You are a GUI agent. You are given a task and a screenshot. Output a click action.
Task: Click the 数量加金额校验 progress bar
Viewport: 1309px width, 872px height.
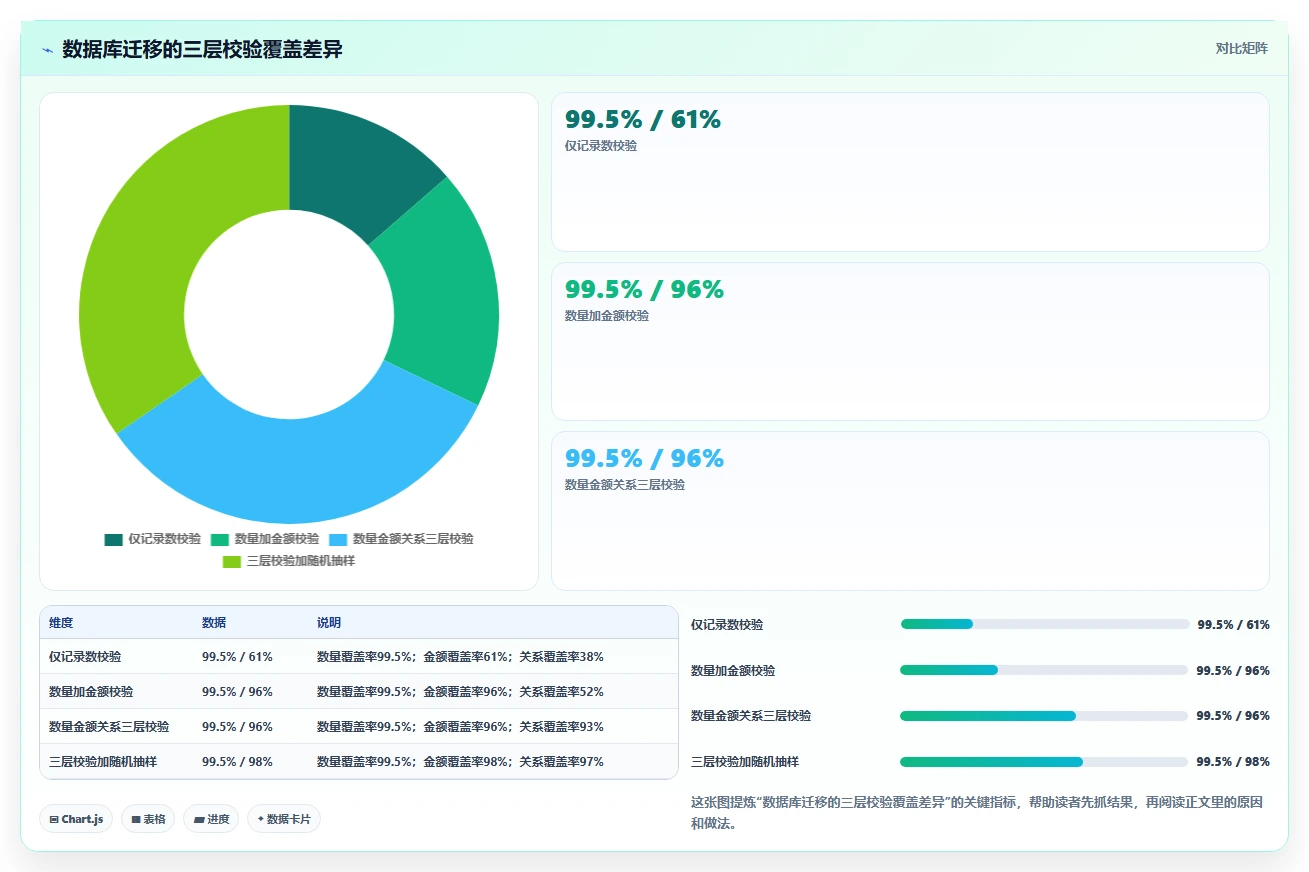click(x=1044, y=670)
